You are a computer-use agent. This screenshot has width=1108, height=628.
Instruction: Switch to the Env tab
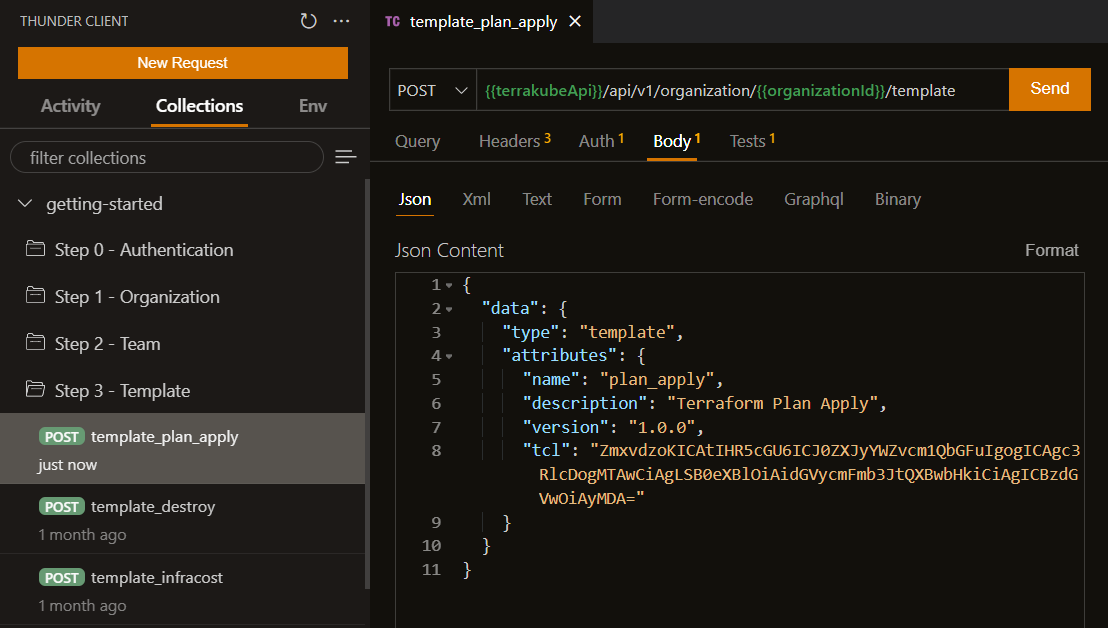(313, 106)
